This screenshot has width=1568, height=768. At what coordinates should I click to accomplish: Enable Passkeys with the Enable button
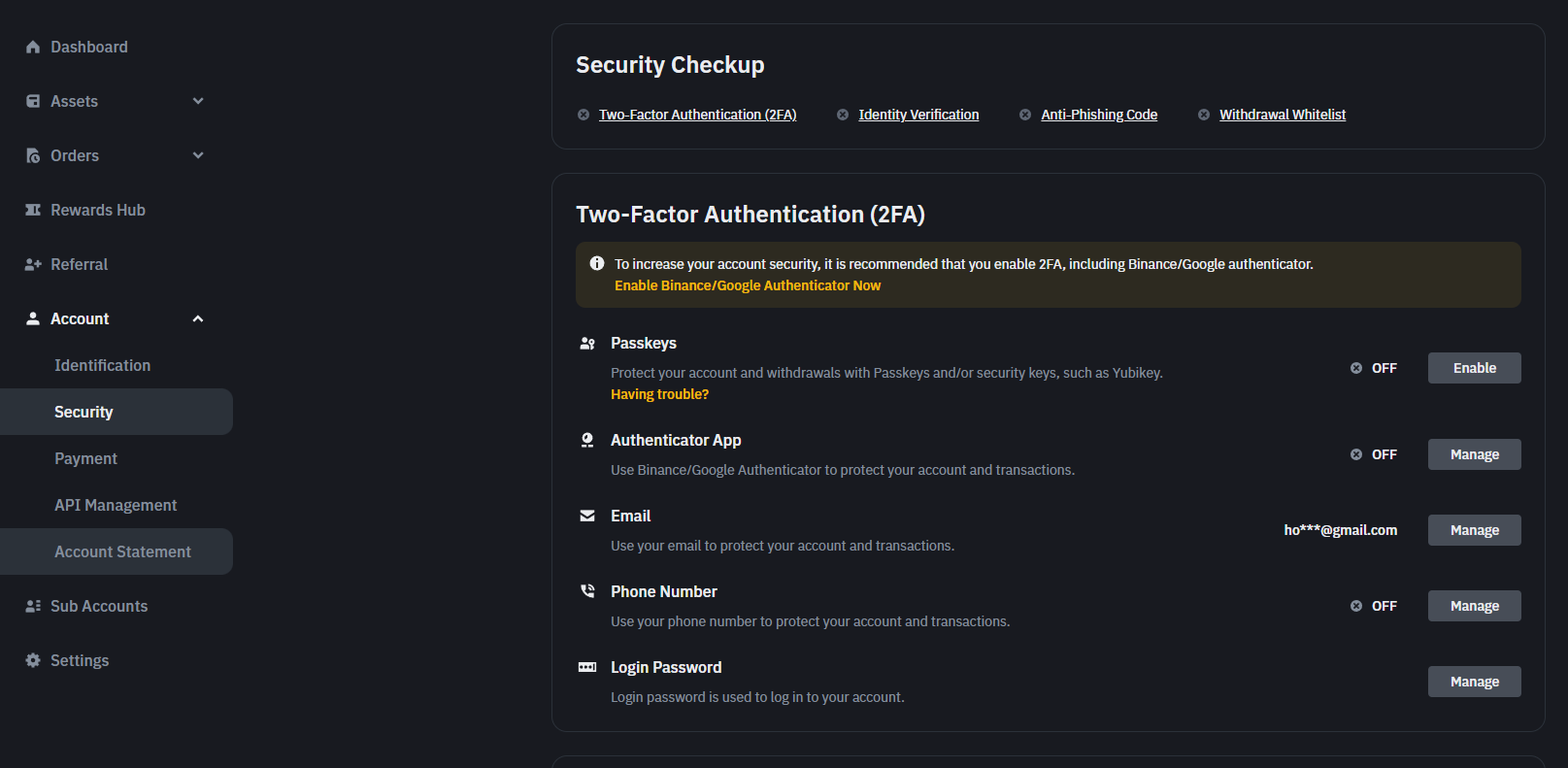pyautogui.click(x=1474, y=368)
